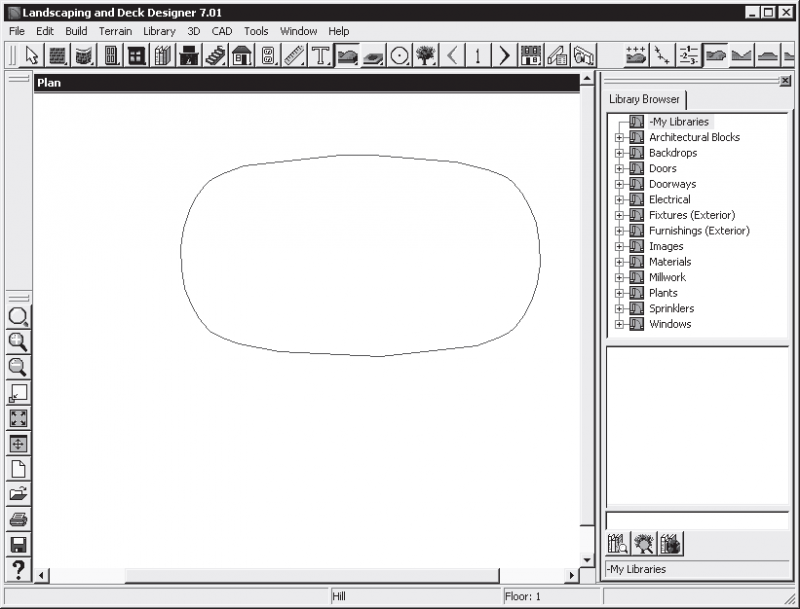Expand the Architectural Blocks folder

[619, 138]
